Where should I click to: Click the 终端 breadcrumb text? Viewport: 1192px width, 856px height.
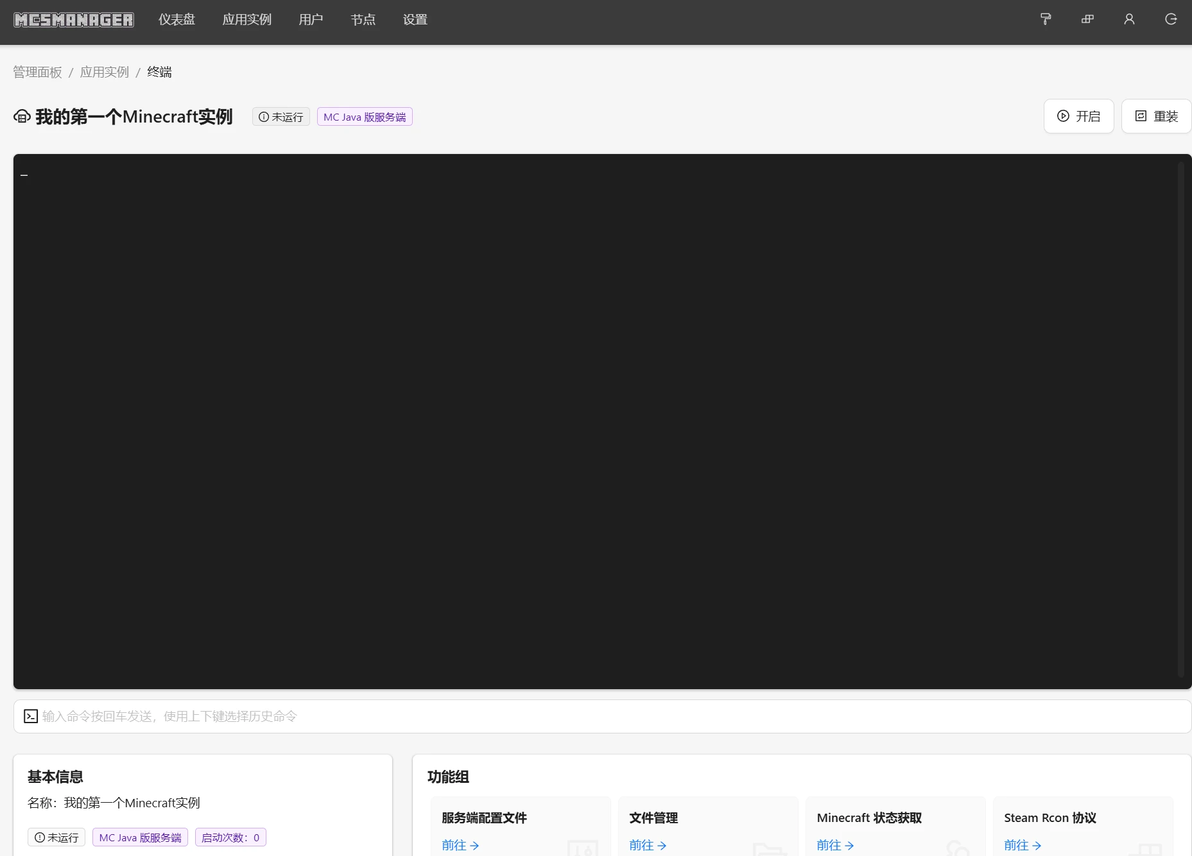pyautogui.click(x=159, y=72)
